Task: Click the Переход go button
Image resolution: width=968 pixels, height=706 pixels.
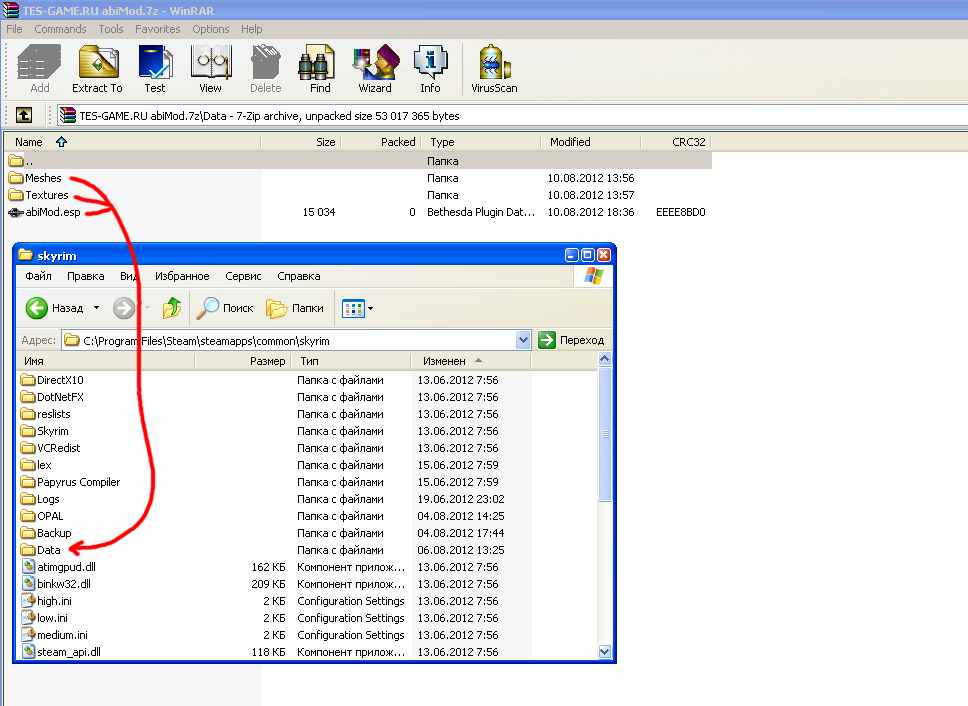Action: pyautogui.click(x=571, y=340)
